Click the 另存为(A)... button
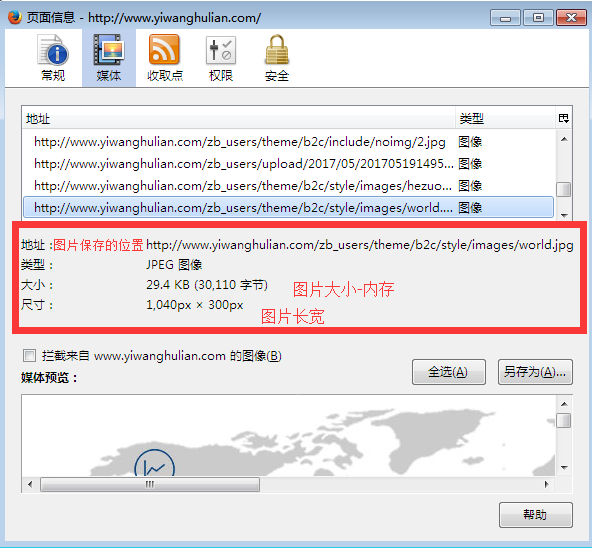 (535, 372)
